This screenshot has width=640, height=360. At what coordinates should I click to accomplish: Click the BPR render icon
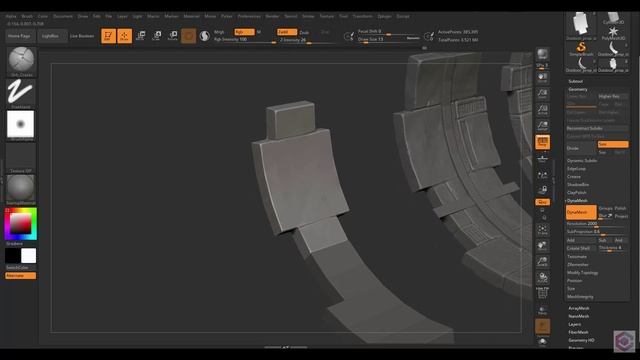[x=542, y=54]
